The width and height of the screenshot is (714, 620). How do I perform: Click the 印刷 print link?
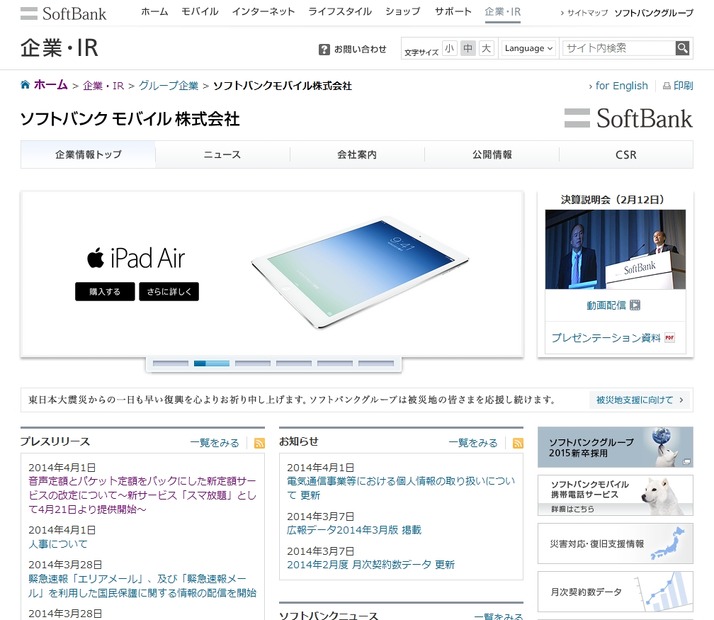pos(683,86)
